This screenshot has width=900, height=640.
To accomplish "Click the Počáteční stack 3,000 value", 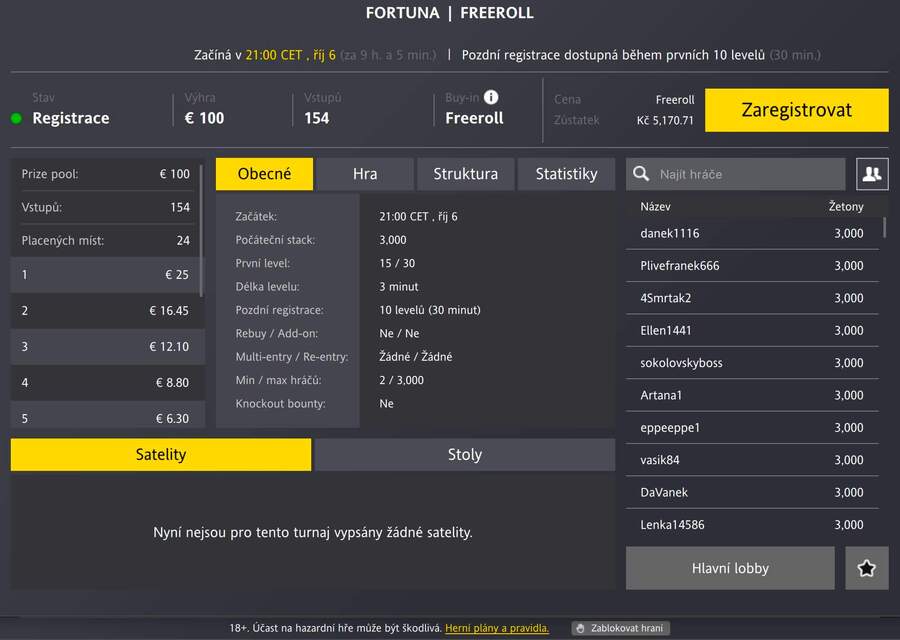I will coord(393,240).
